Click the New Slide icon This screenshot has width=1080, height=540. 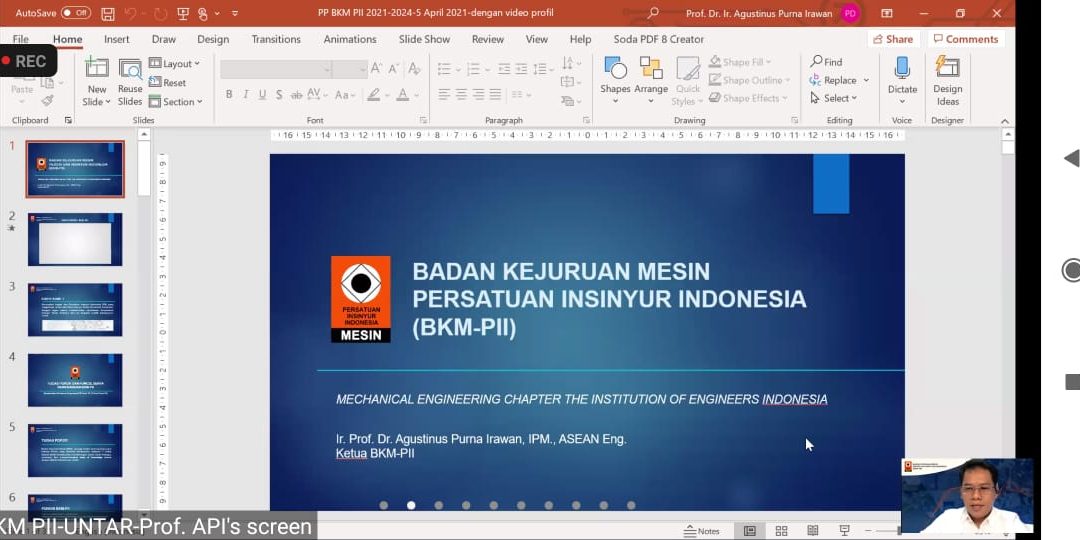tap(96, 70)
